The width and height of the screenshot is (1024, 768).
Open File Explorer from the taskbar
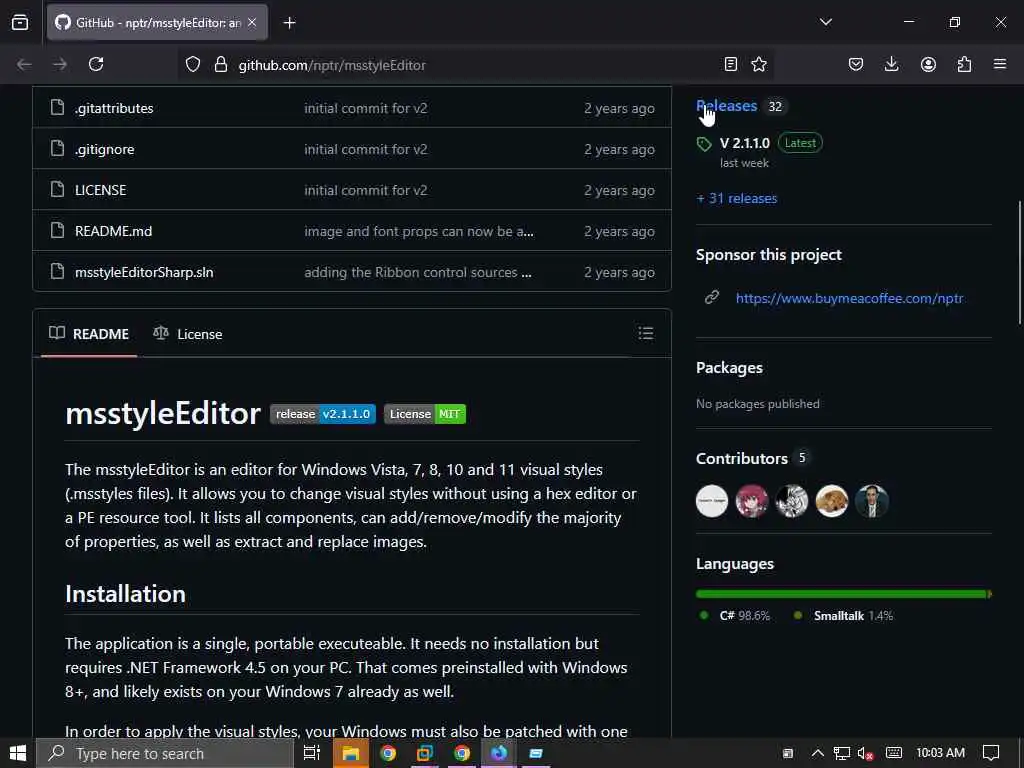351,753
